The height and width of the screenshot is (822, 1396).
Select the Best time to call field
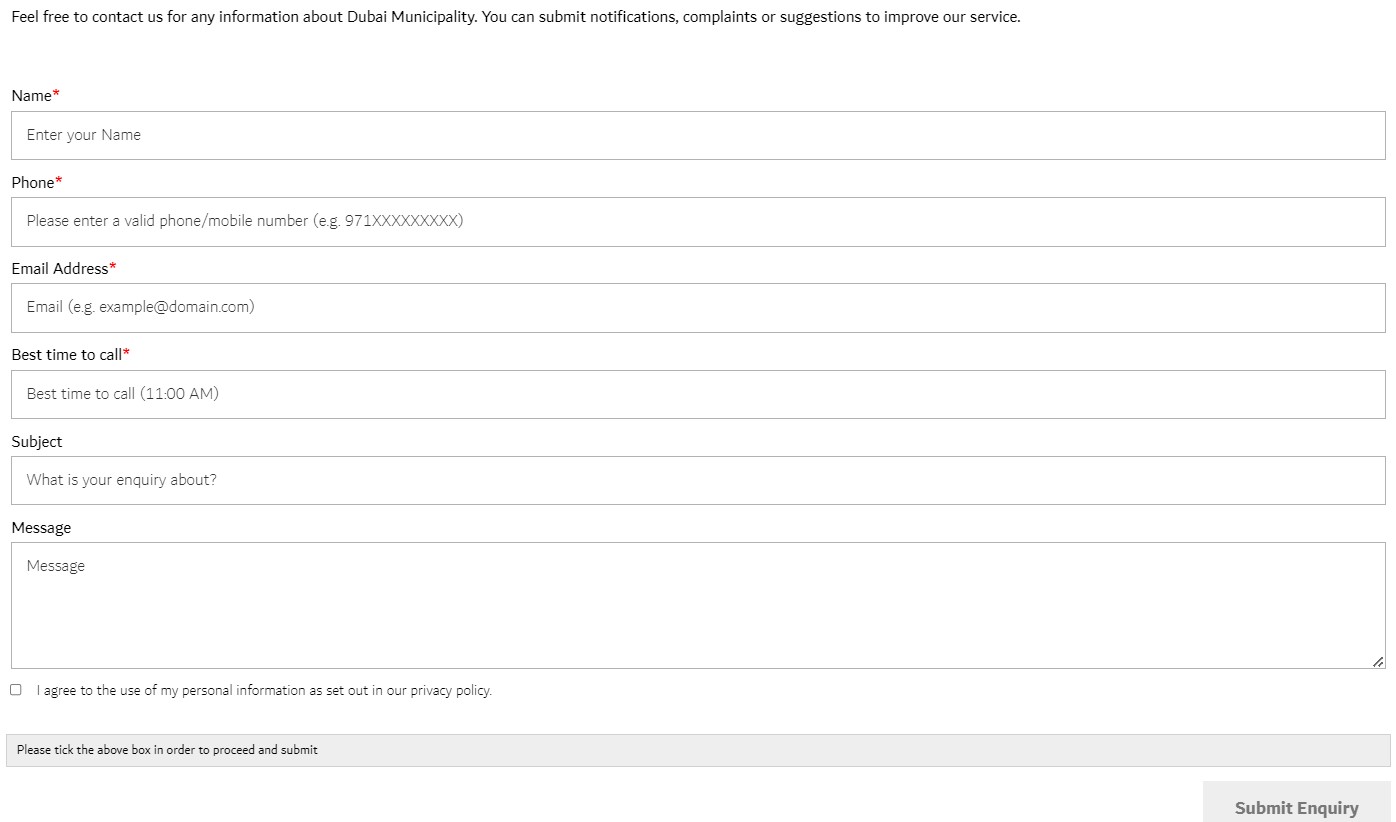click(698, 394)
